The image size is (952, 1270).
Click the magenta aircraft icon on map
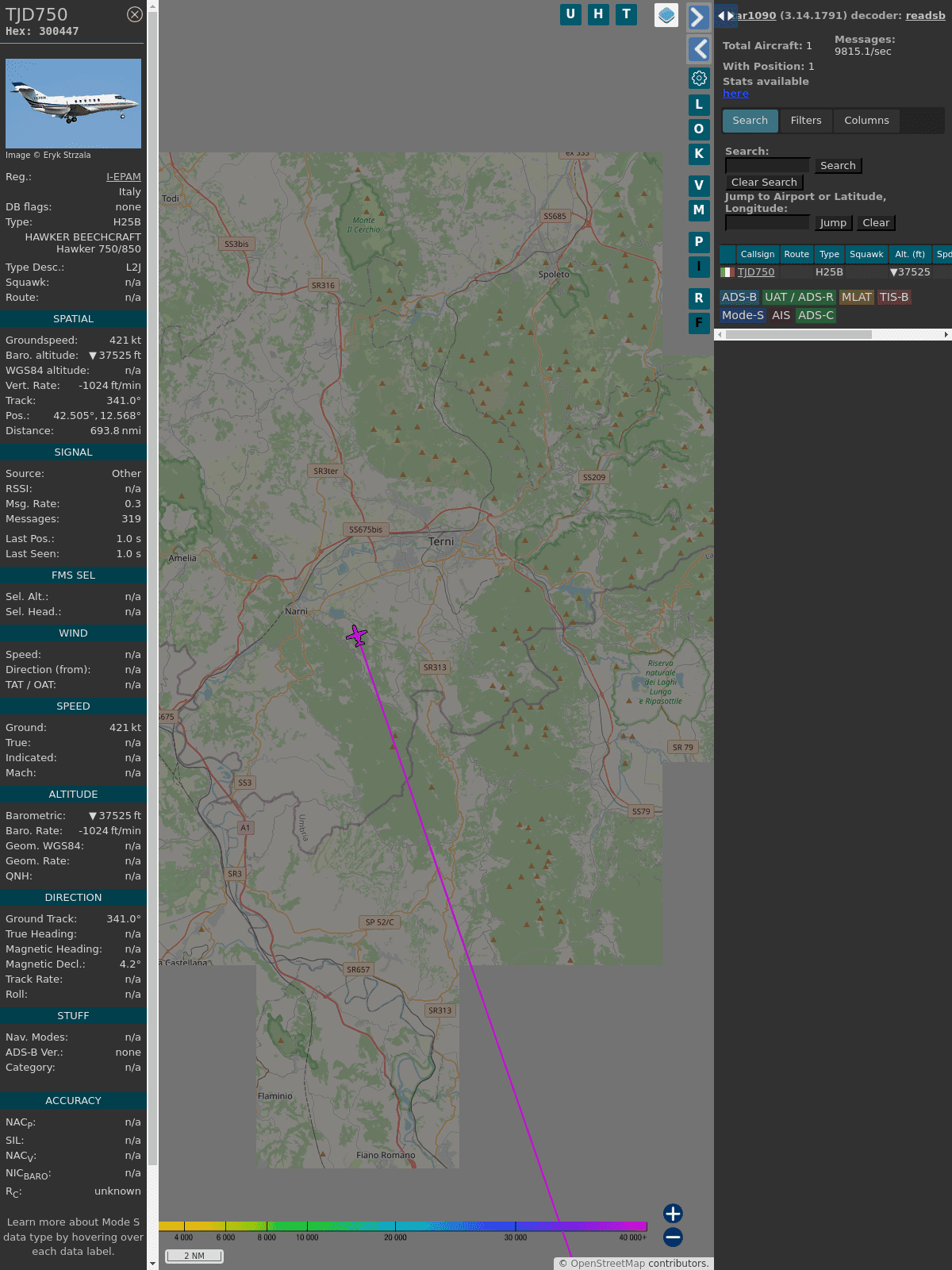357,636
